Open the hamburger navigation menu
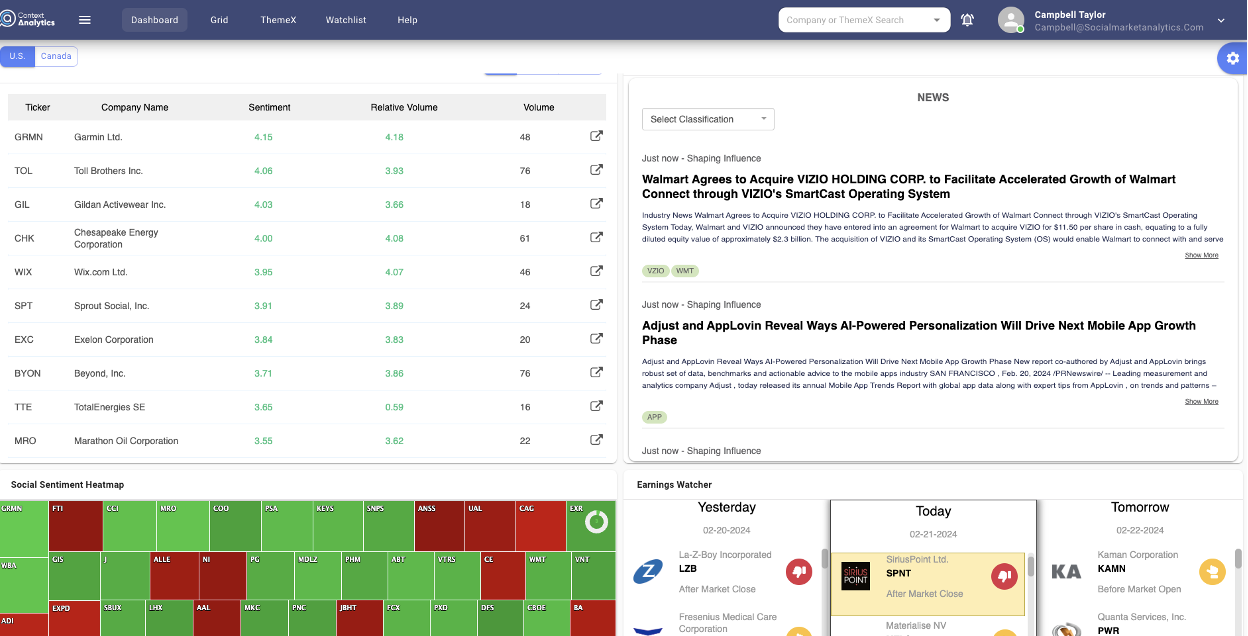The width and height of the screenshot is (1248, 636). pos(85,20)
